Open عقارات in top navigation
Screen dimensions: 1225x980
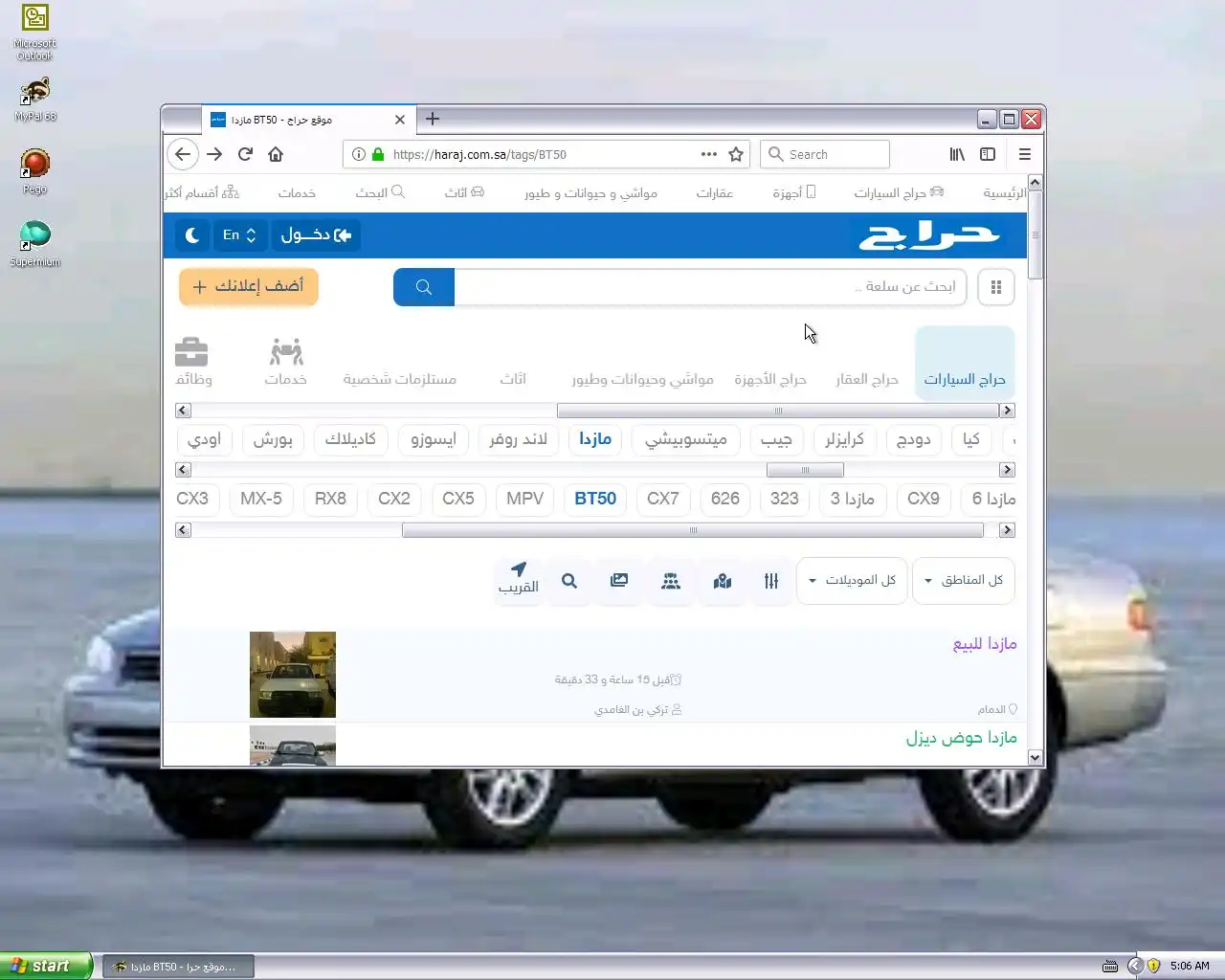(x=714, y=192)
